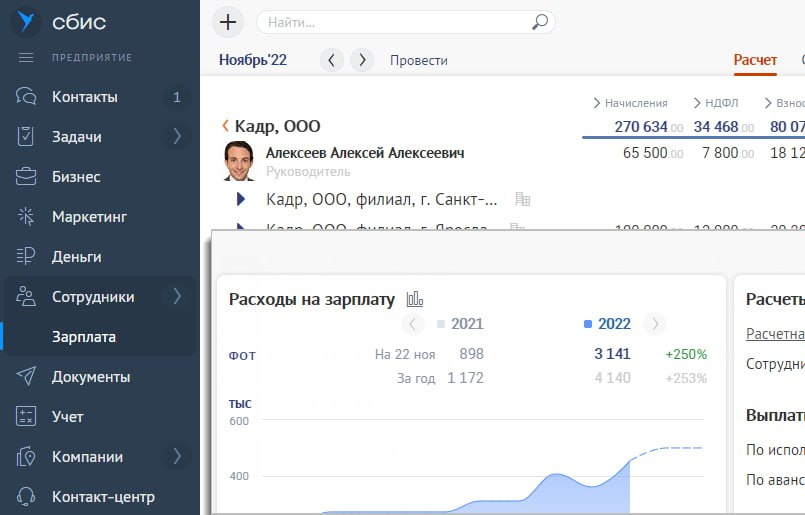This screenshot has width=805, height=515.
Task: Select Зарплата in the sidebar menu
Action: (x=84, y=337)
